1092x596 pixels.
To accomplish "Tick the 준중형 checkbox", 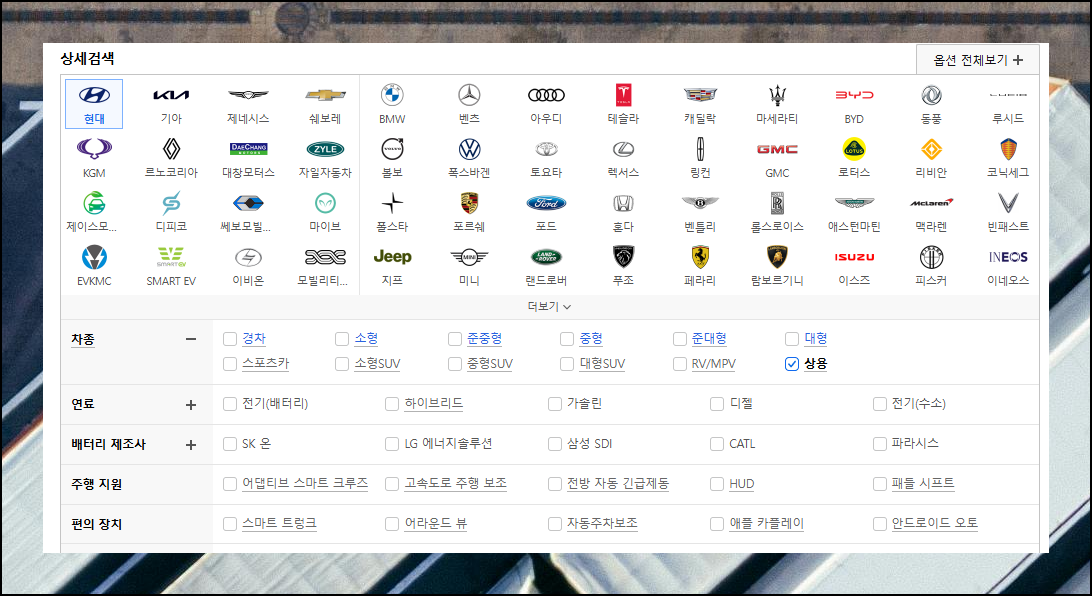I will 455,339.
